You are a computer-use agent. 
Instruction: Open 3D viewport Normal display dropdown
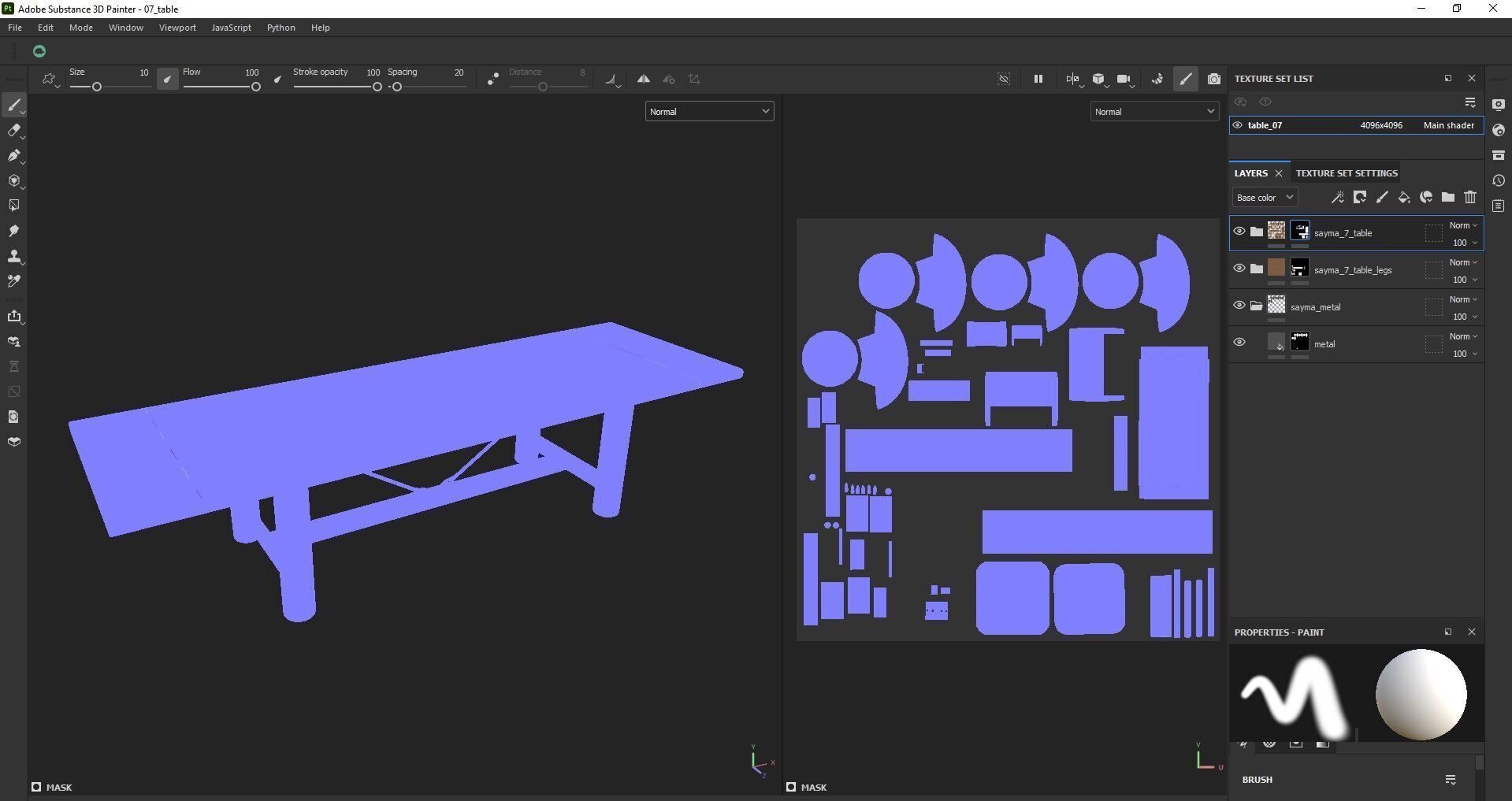click(709, 112)
